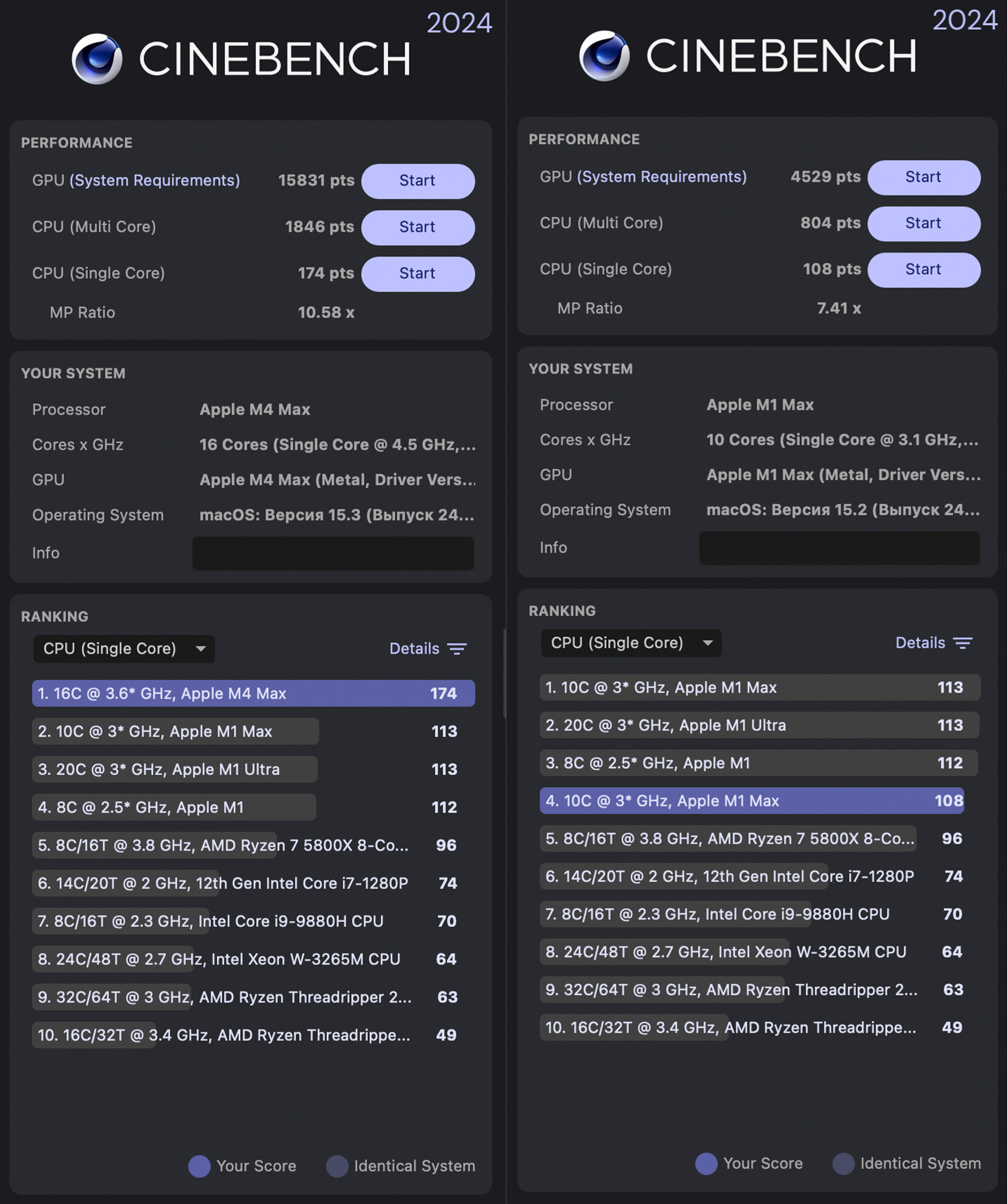Click the 804 pts multi core score

click(x=830, y=223)
